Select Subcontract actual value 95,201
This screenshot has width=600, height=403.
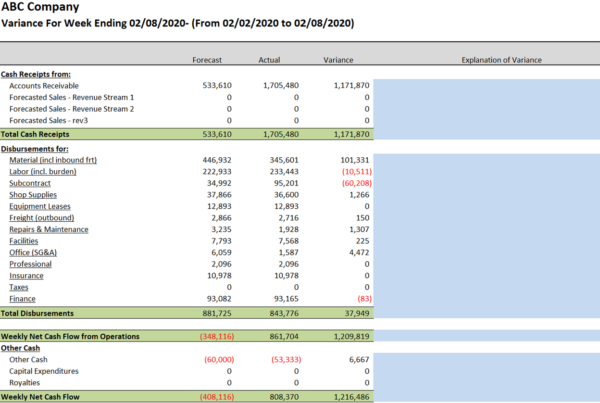[286, 183]
